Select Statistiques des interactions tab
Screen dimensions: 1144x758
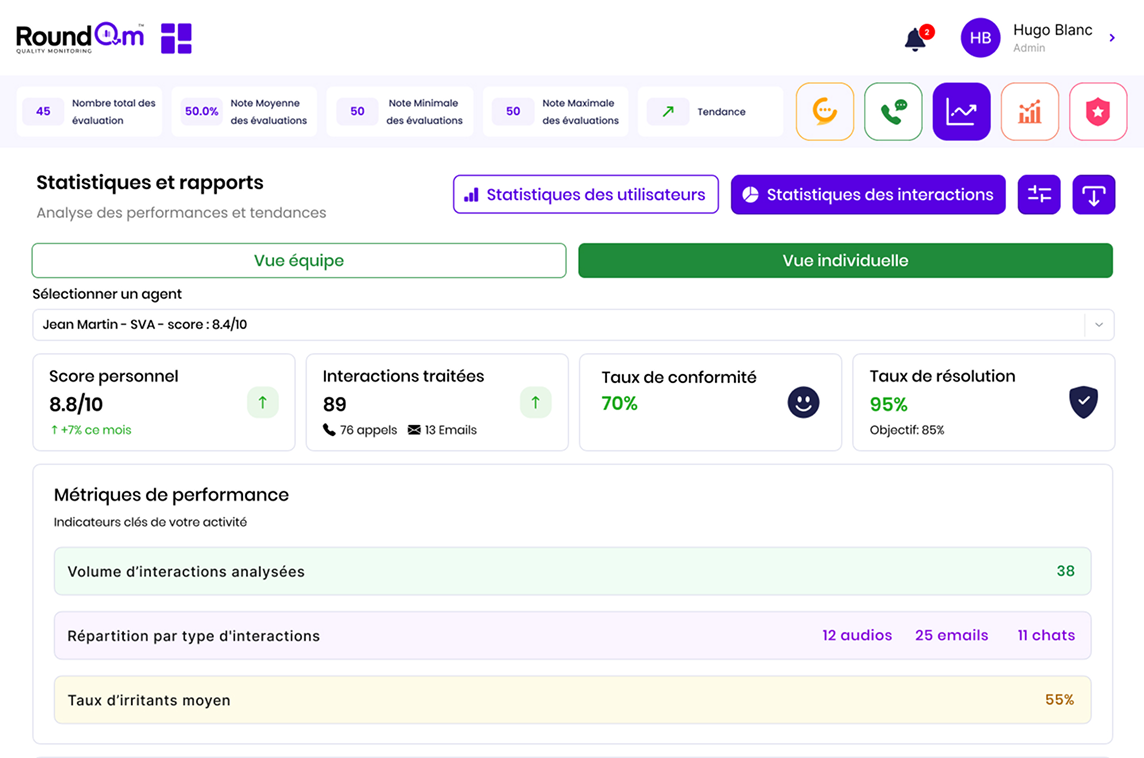(x=868, y=195)
